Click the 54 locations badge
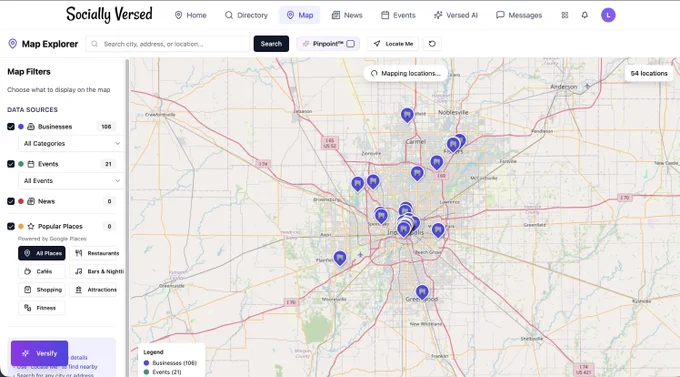Viewport: 680px width, 377px height. click(x=649, y=73)
